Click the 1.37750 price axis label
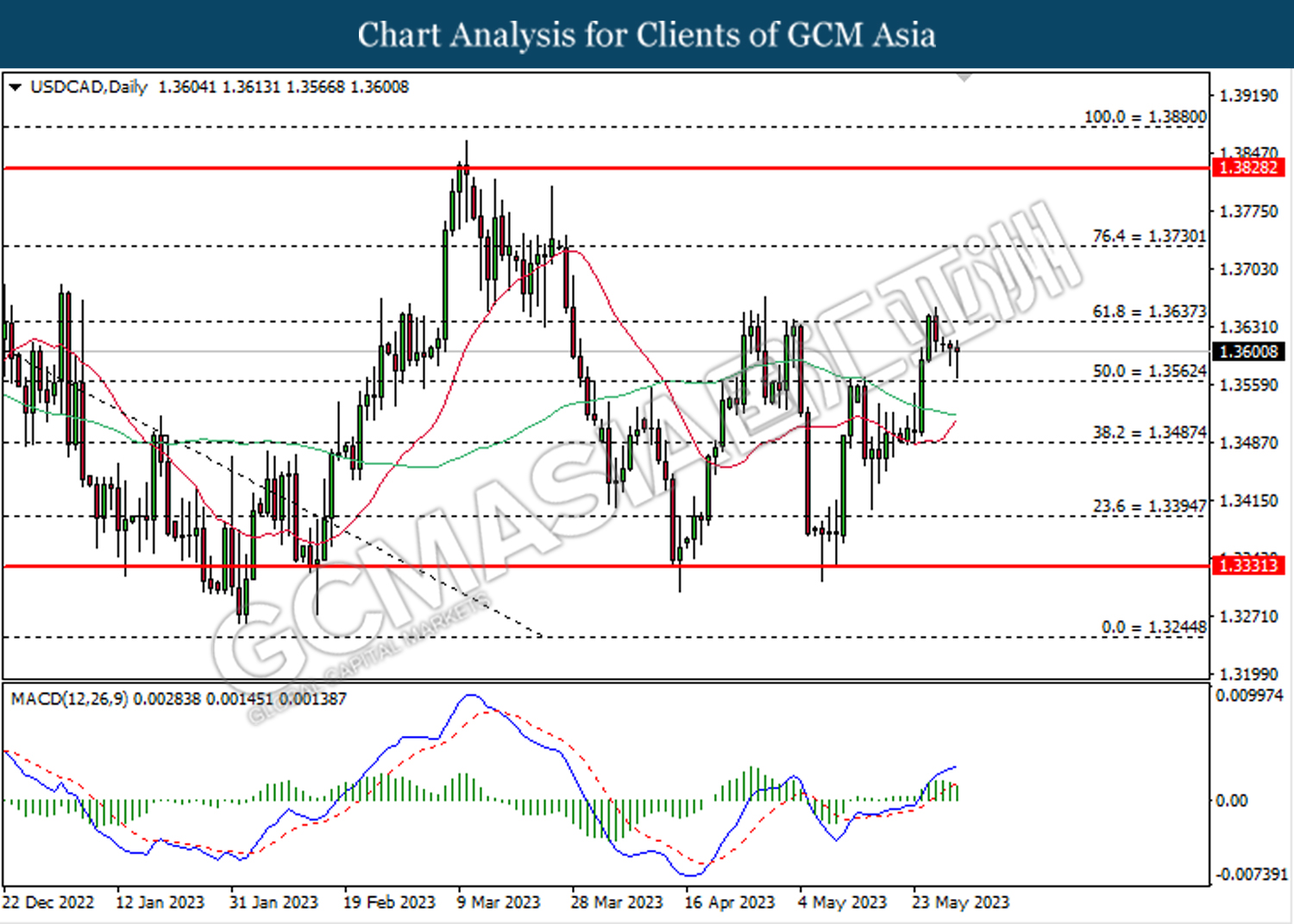This screenshot has width=1294, height=924. pos(1248,211)
